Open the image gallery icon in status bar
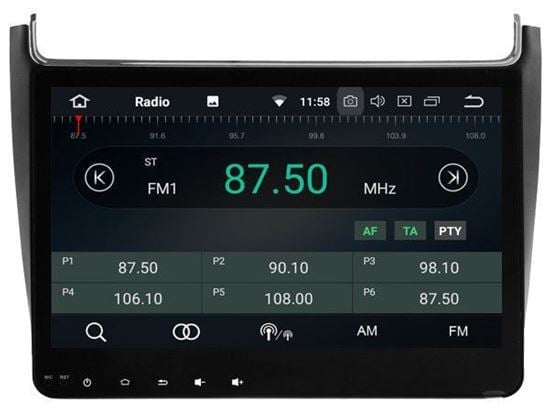The height and width of the screenshot is (412, 550). (x=213, y=101)
